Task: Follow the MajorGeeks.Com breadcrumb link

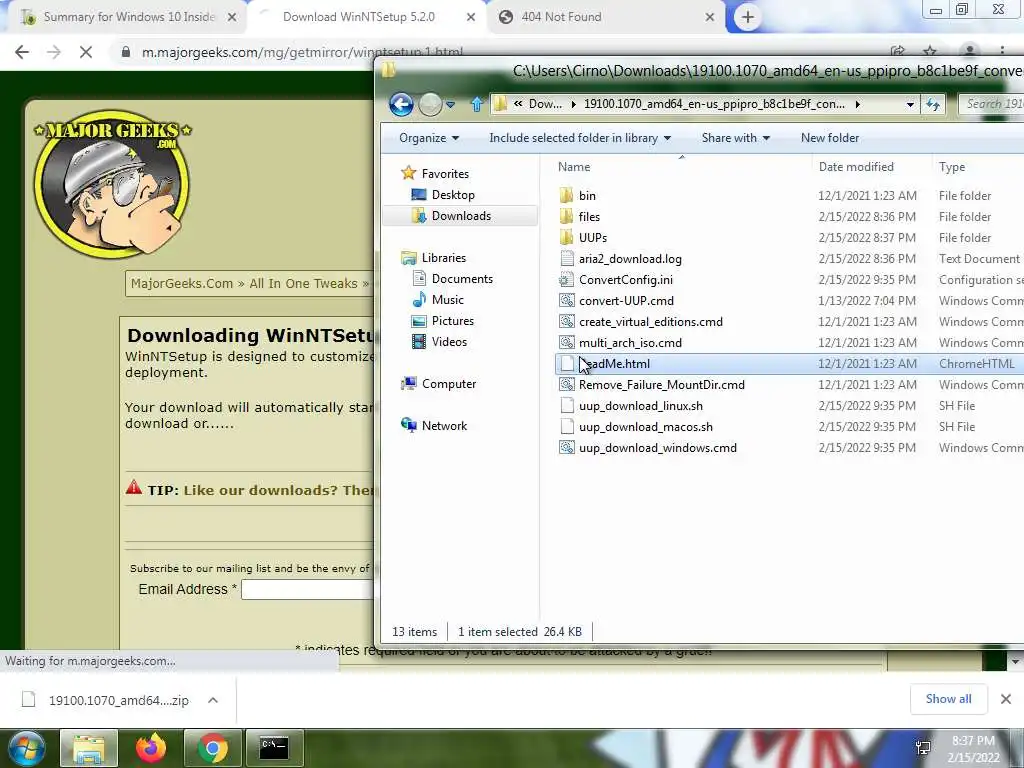Action: coord(182,283)
